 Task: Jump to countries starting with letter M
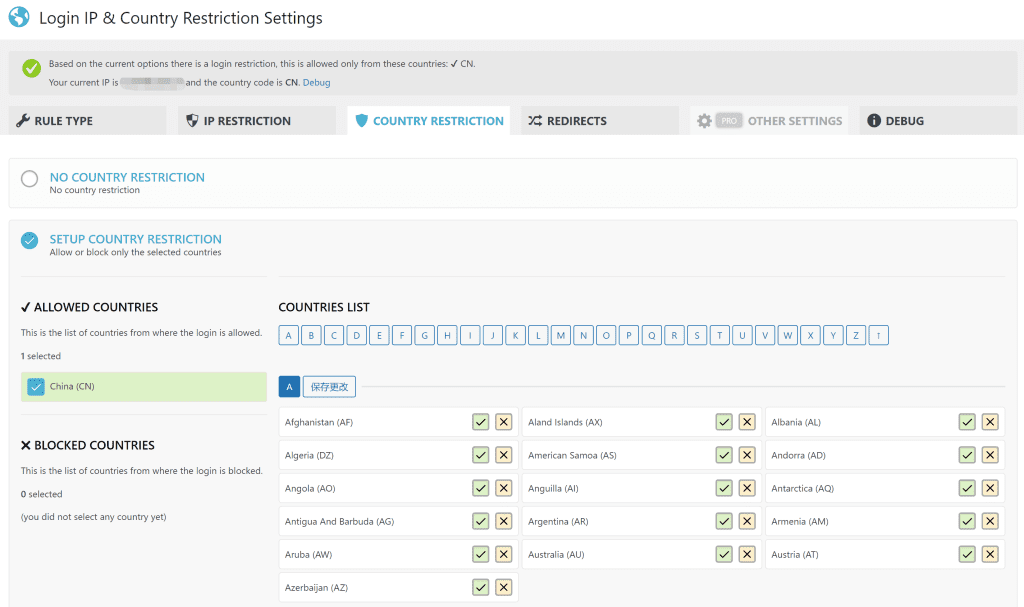[x=561, y=336]
